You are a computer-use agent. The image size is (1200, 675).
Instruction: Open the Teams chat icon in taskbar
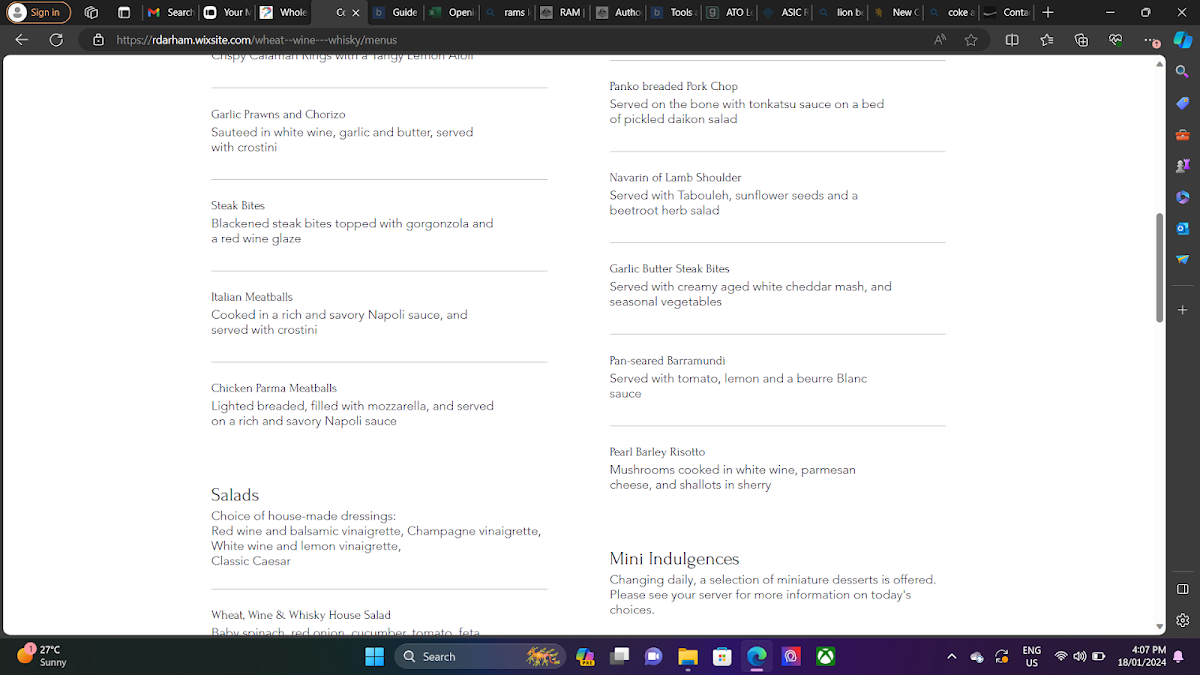(654, 656)
